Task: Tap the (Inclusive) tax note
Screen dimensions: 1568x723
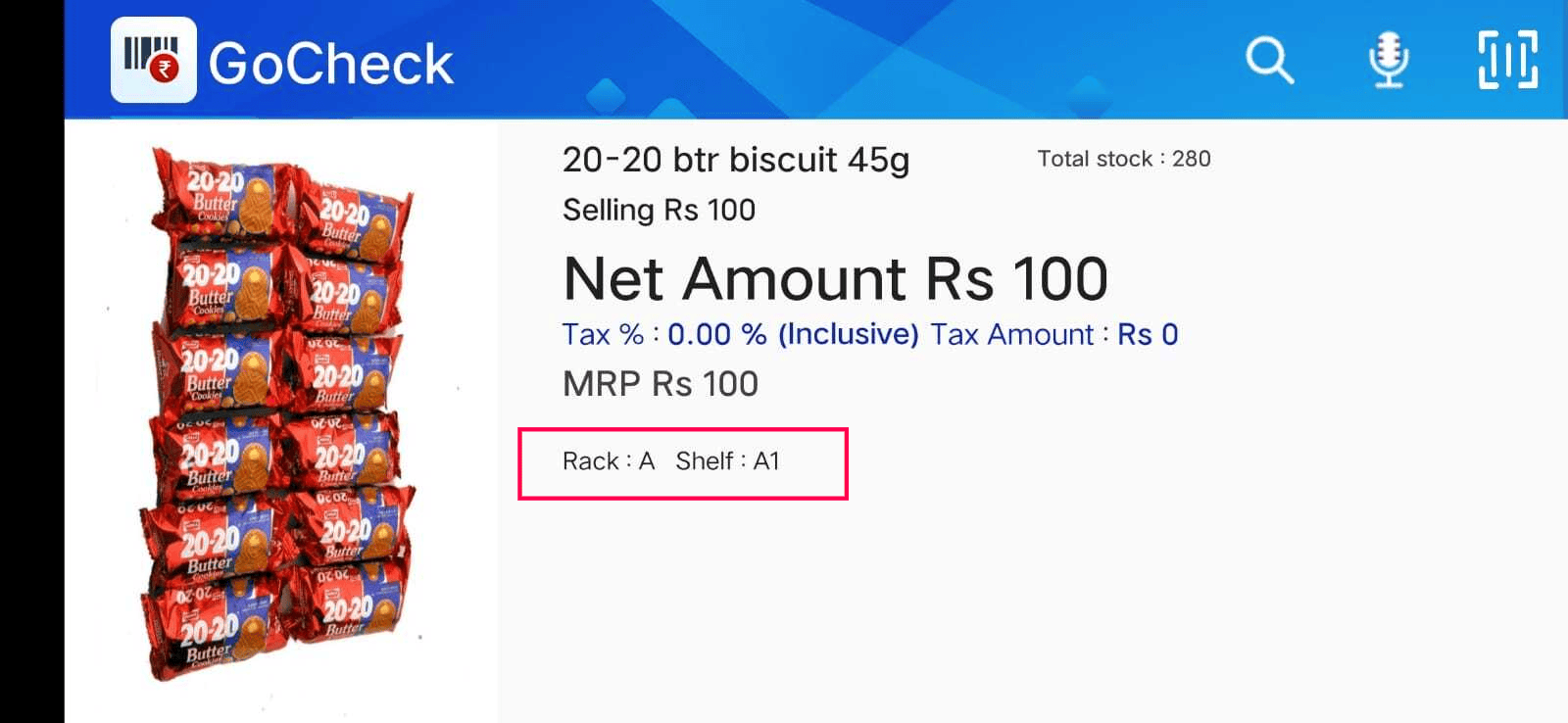Action: pos(849,334)
